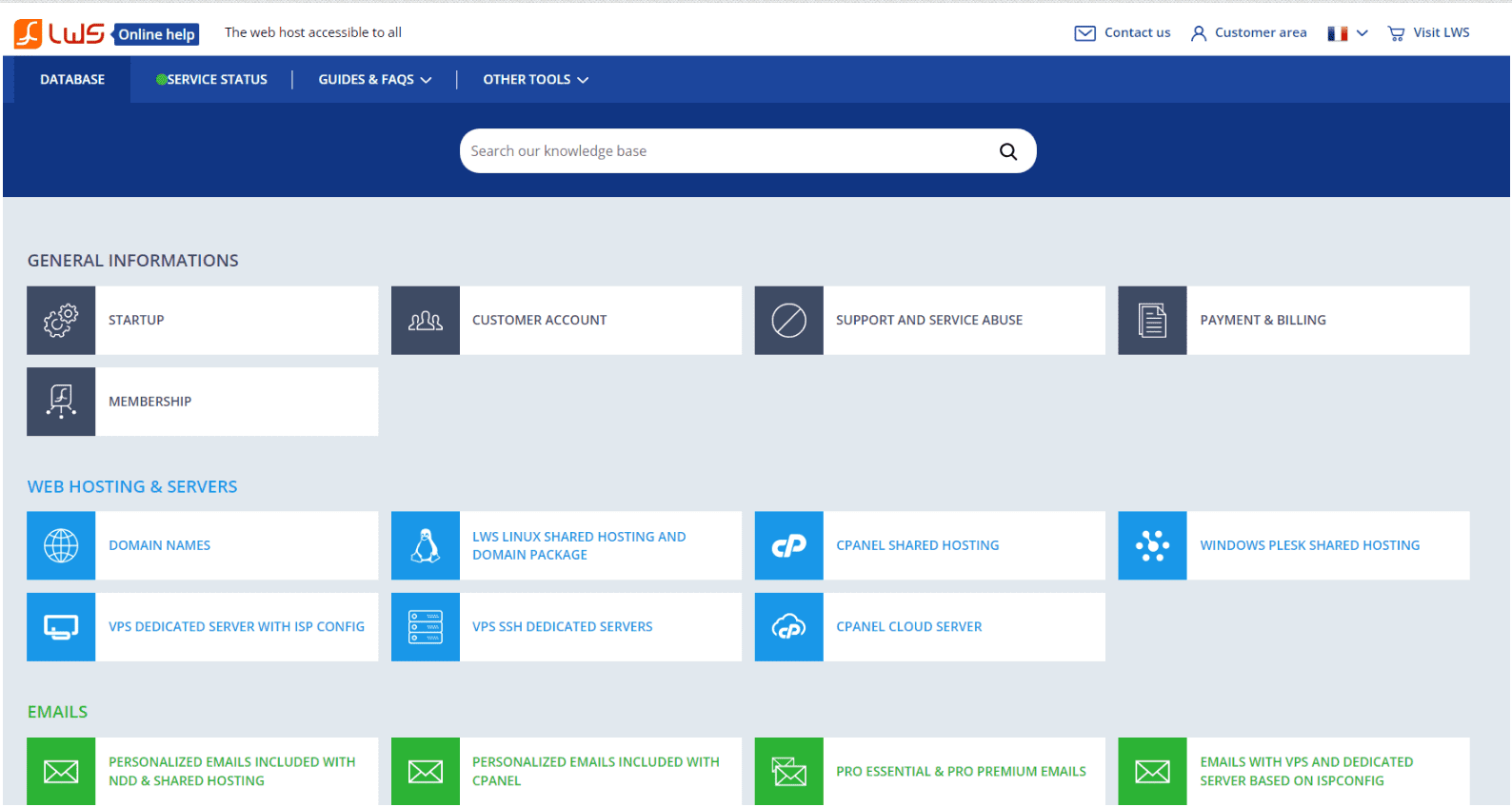The image size is (1512, 807).
Task: Open the MEMBERSHIP category
Action: pos(149,402)
